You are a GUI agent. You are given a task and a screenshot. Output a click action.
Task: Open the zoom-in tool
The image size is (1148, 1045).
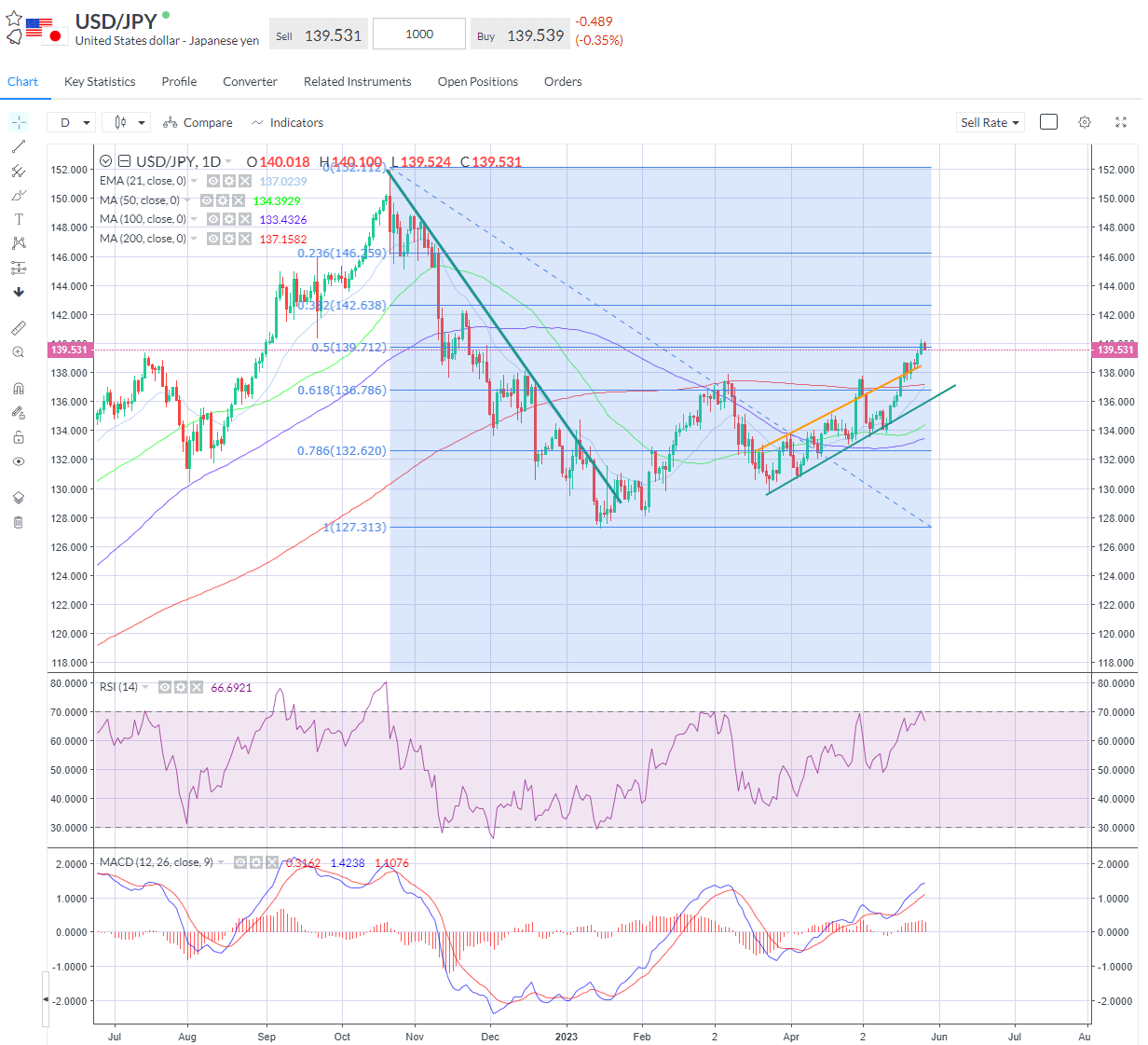[19, 351]
